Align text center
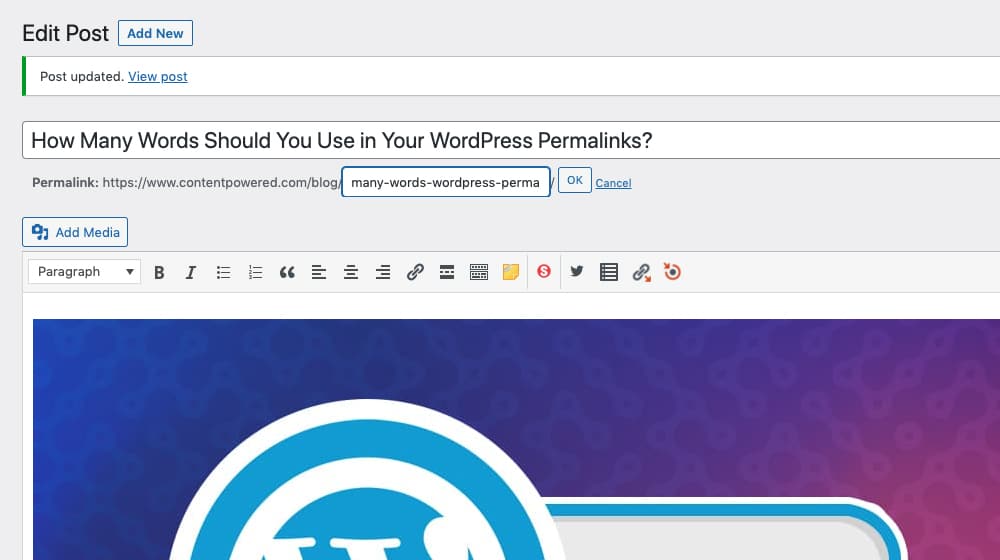1000x560 pixels. click(x=351, y=272)
